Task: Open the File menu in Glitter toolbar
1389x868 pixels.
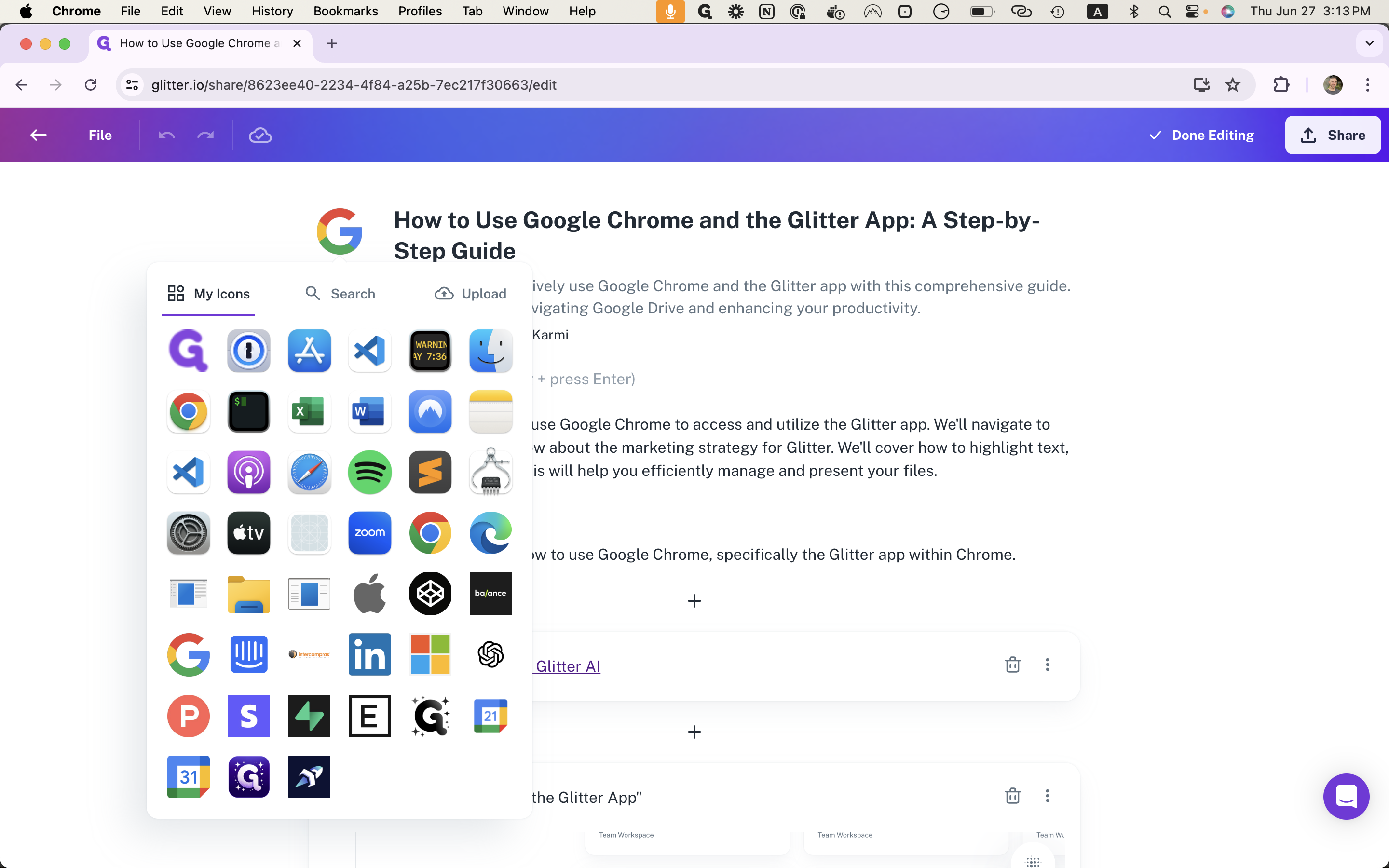Action: 100,135
